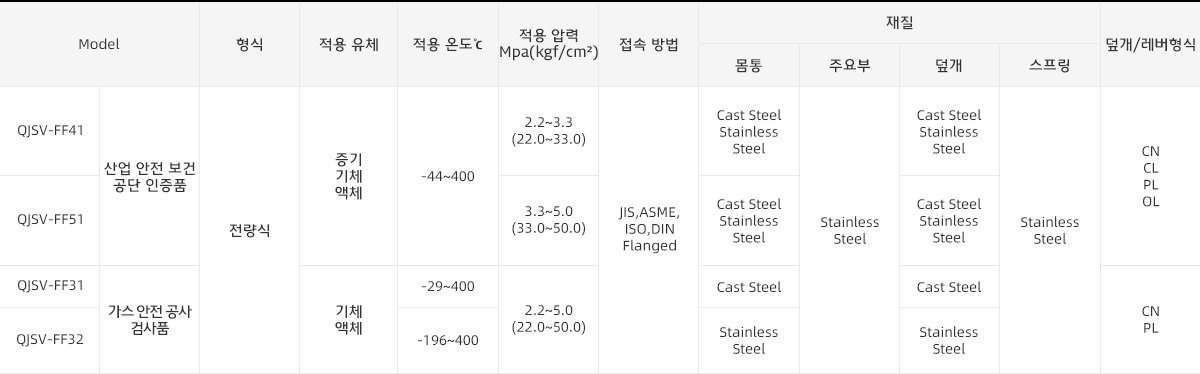Select the CN CL PL OL cell
The image size is (1200, 374).
point(1150,176)
